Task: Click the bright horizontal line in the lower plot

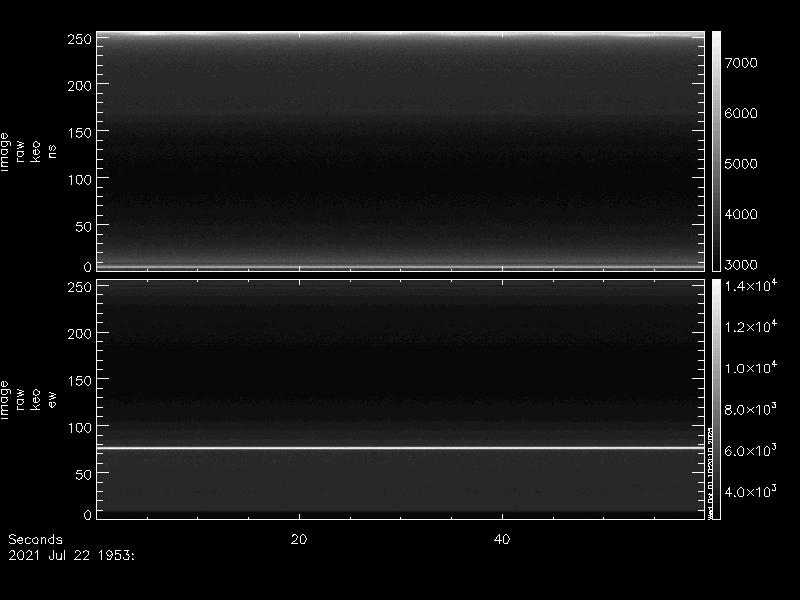Action: [x=400, y=447]
